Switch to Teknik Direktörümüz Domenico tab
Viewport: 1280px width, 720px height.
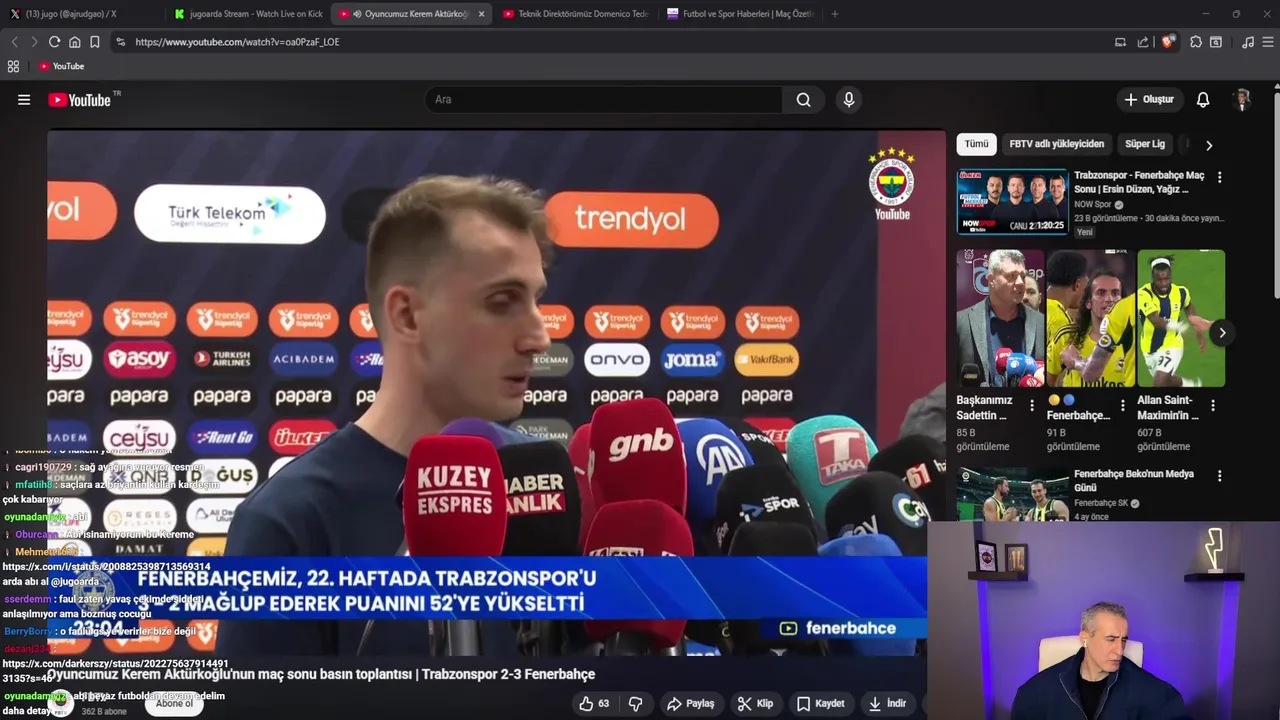tap(575, 14)
